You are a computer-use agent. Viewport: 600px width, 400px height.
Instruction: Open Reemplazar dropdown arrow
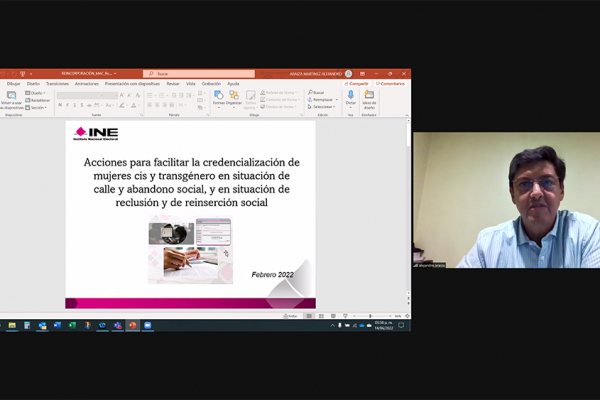coord(337,100)
